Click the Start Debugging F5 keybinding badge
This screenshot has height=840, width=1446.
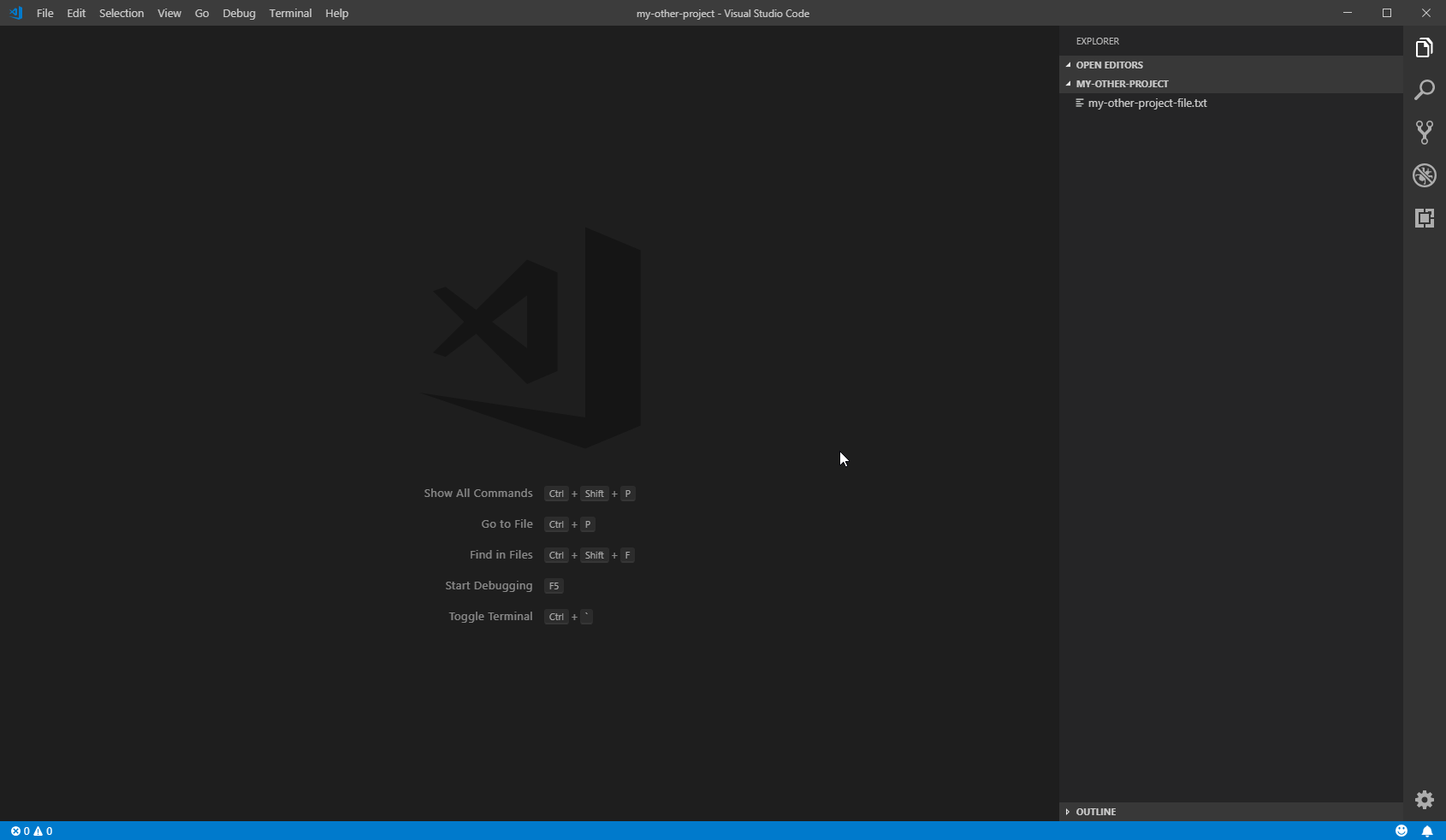[x=554, y=586]
